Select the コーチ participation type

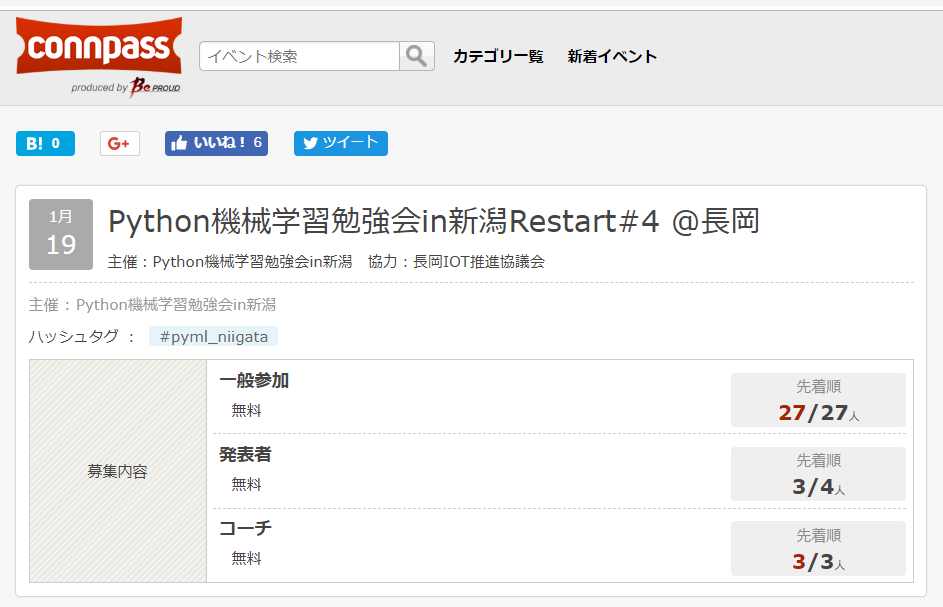245,528
